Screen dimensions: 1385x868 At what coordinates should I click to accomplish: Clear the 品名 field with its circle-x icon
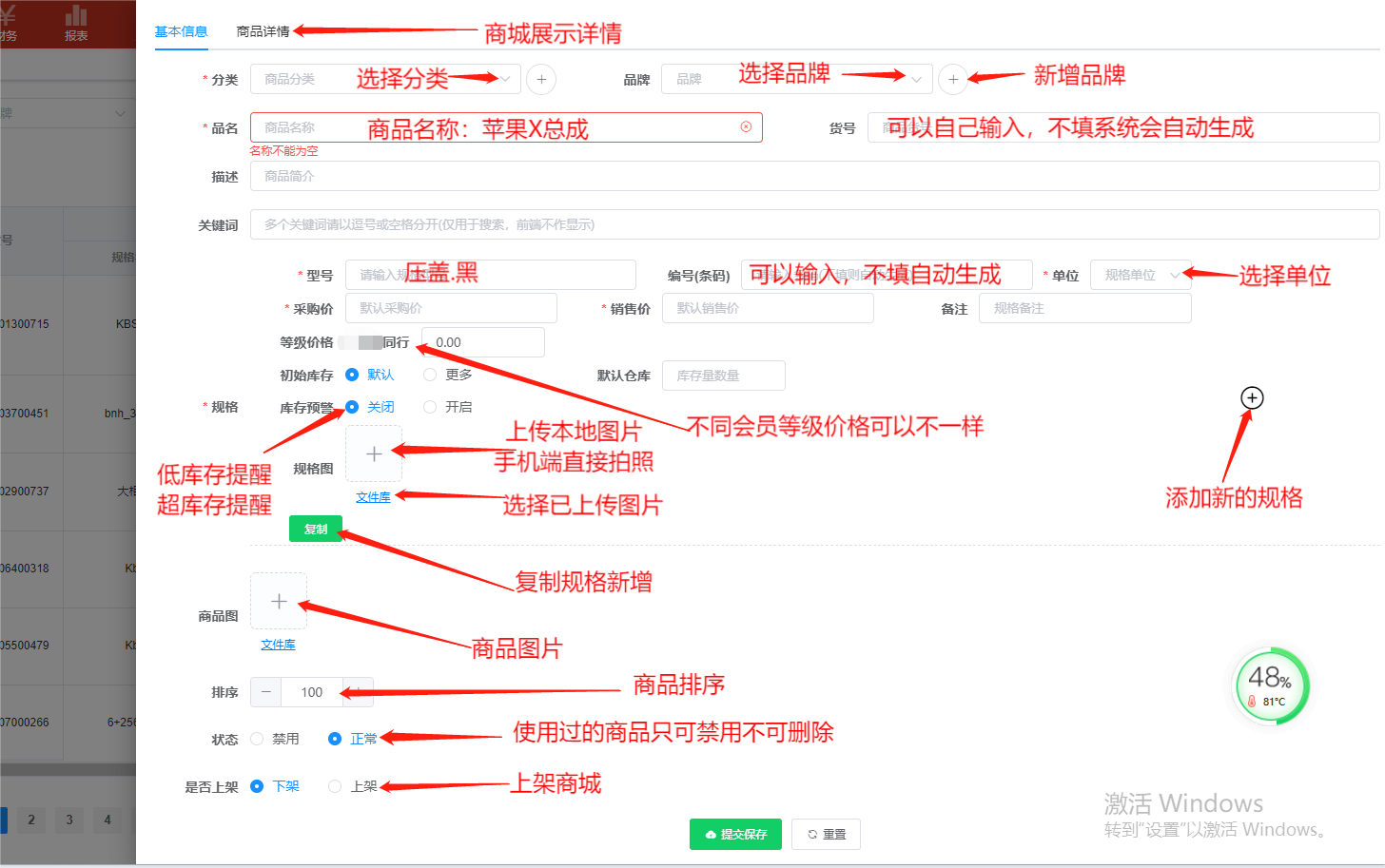(x=746, y=126)
